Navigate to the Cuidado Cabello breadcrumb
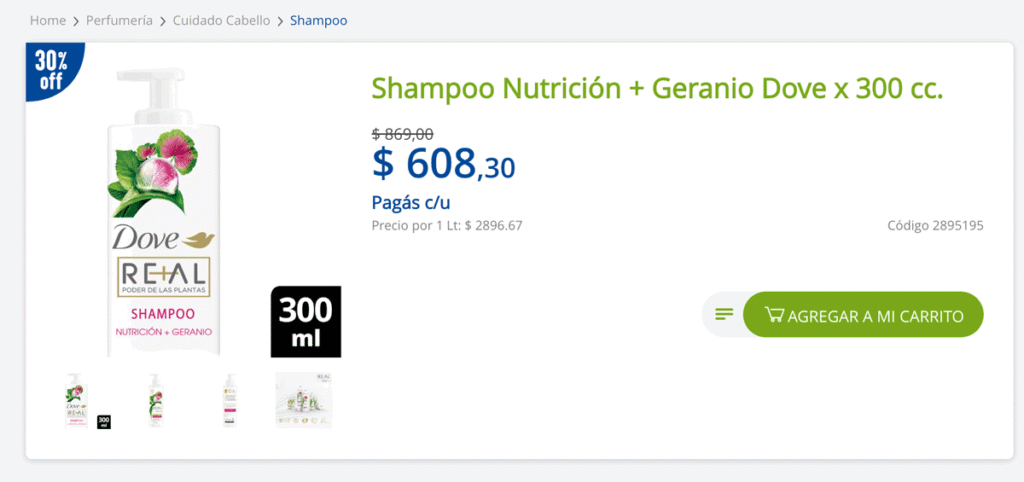The width and height of the screenshot is (1024, 482). pos(221,20)
